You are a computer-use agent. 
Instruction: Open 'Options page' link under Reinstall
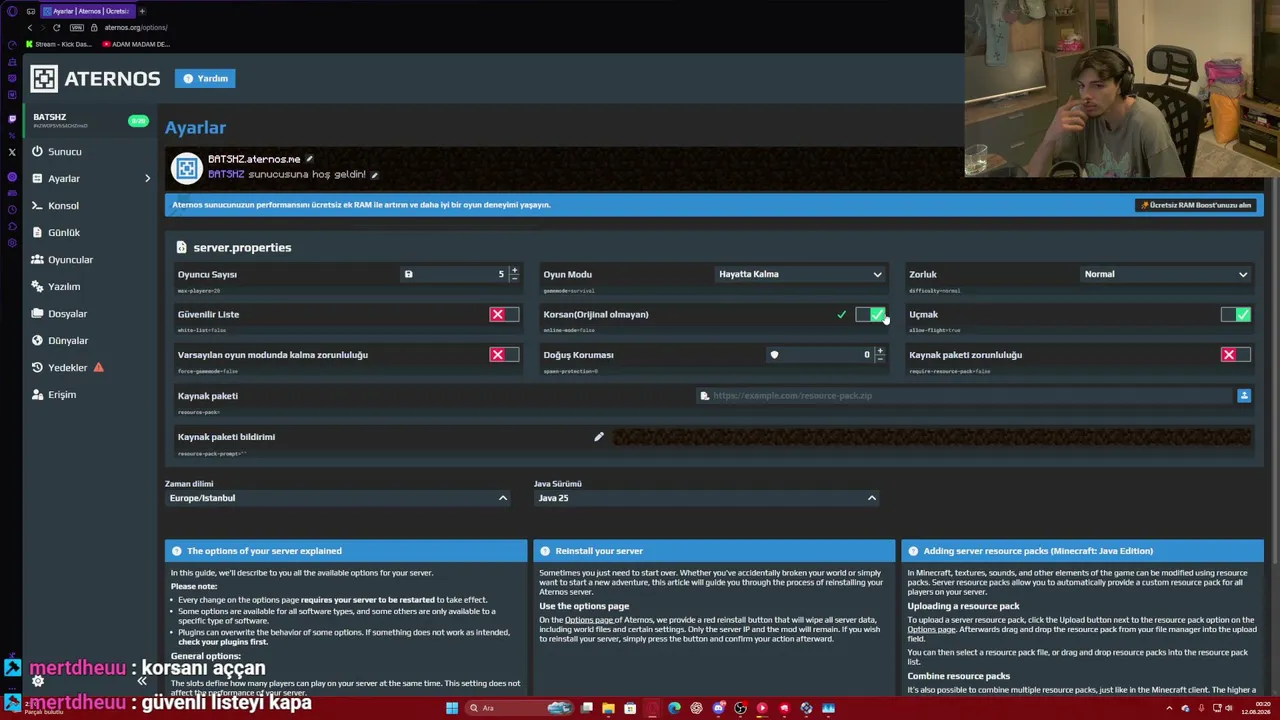(x=589, y=620)
